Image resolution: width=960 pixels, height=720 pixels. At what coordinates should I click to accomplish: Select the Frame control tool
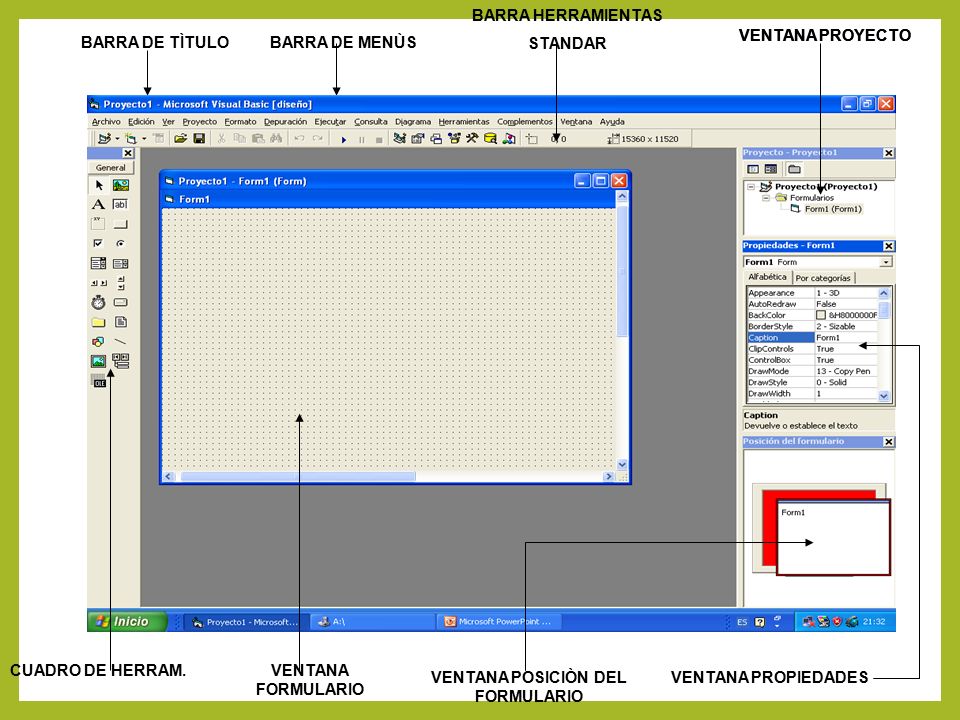99,224
